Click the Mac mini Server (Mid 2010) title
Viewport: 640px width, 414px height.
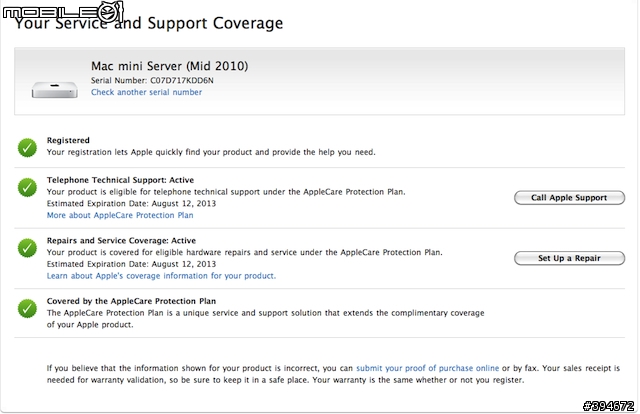pos(169,66)
